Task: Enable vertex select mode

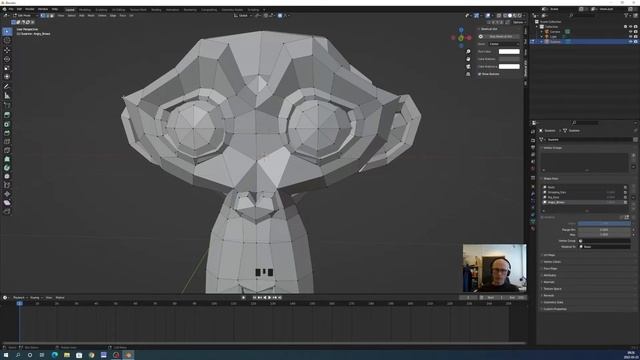Action: coord(42,16)
